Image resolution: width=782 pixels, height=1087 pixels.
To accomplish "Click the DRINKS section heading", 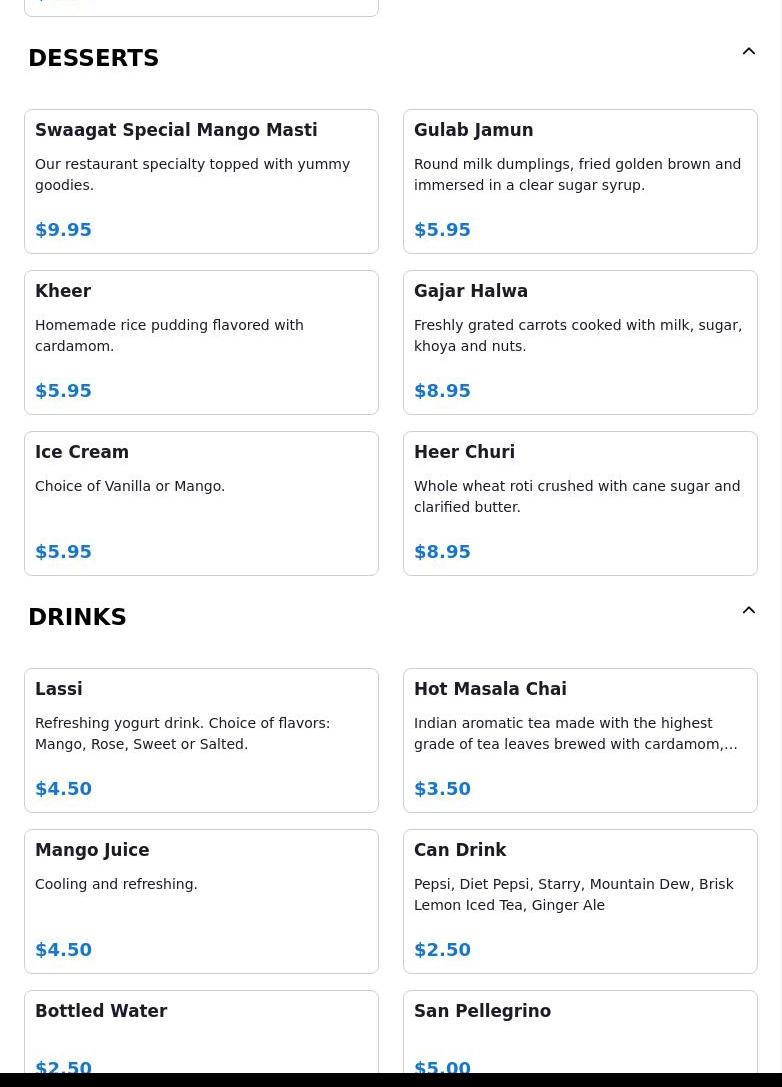I will pos(78,617).
